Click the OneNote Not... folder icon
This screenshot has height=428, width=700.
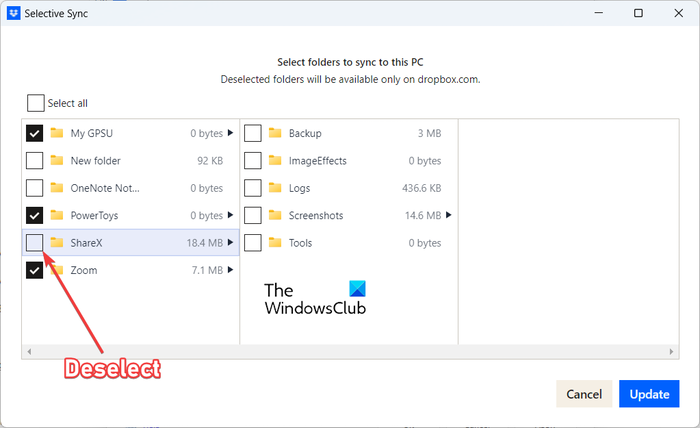[x=57, y=188]
